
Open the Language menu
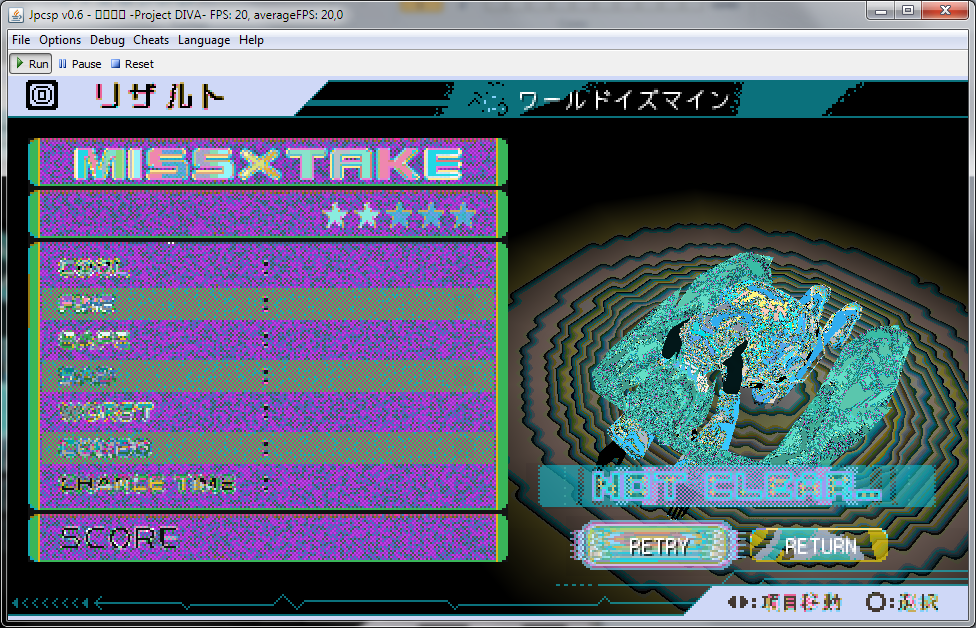point(204,40)
